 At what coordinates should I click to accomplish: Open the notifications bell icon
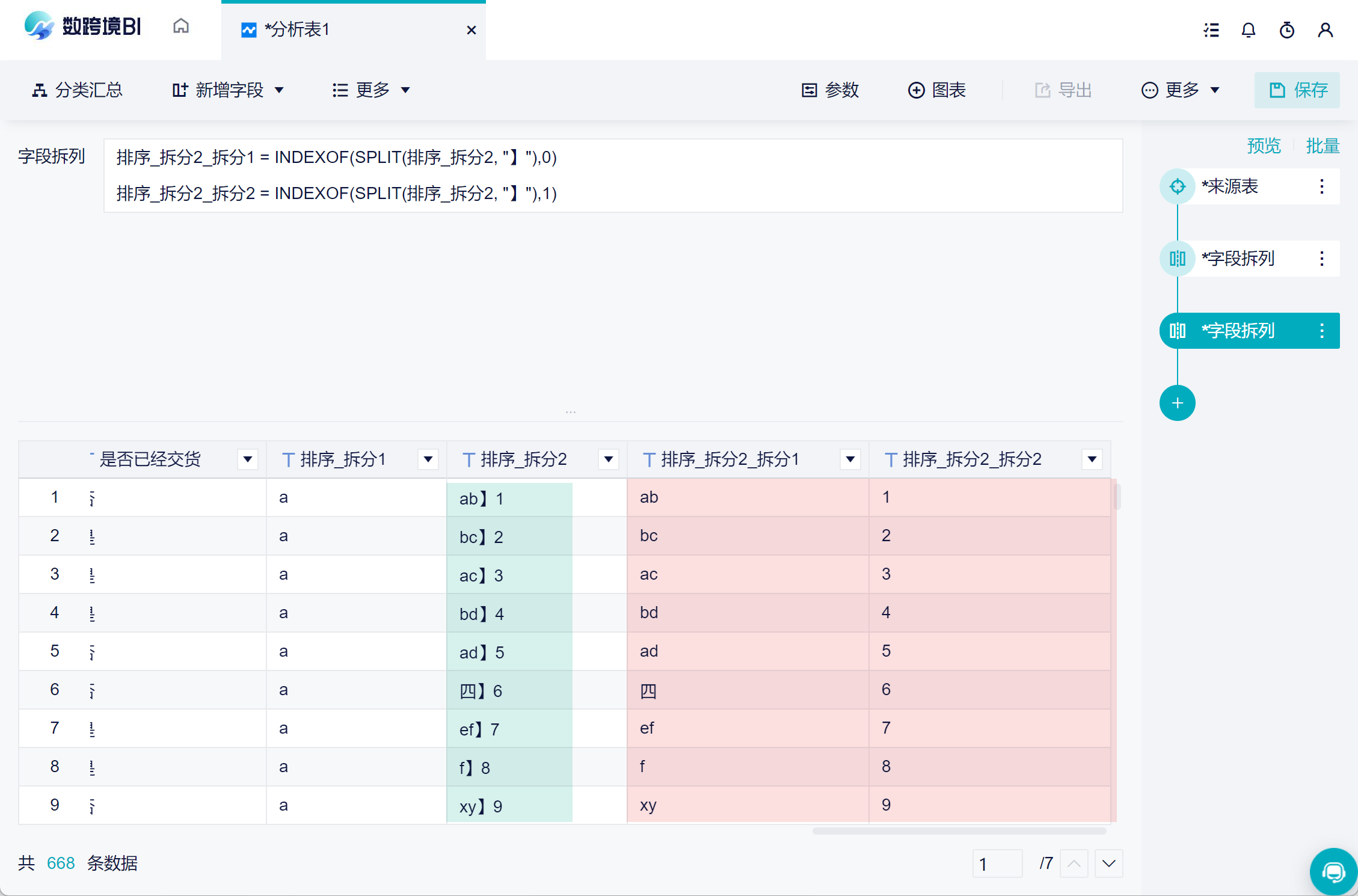click(1249, 30)
